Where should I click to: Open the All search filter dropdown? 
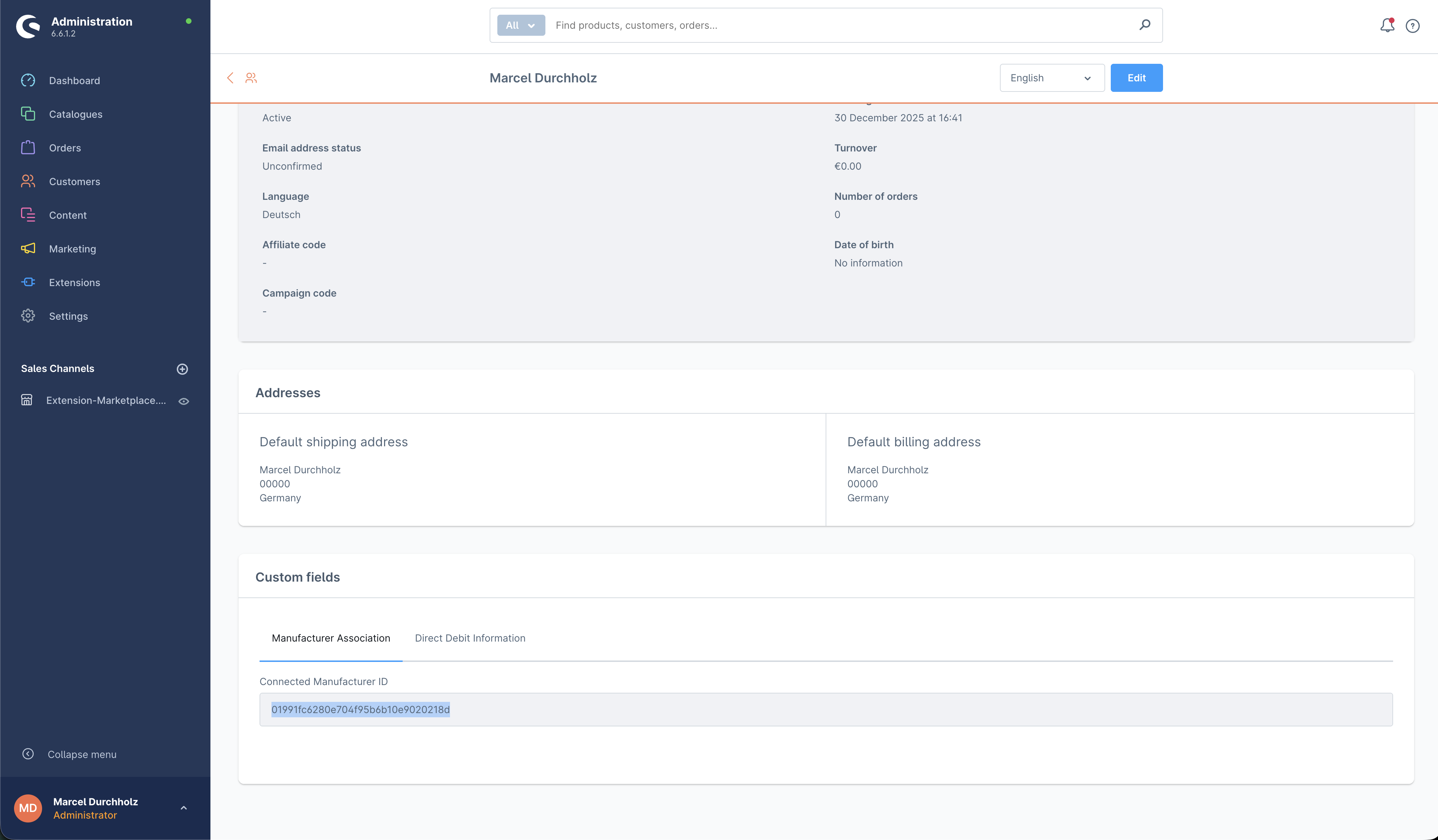click(x=520, y=25)
